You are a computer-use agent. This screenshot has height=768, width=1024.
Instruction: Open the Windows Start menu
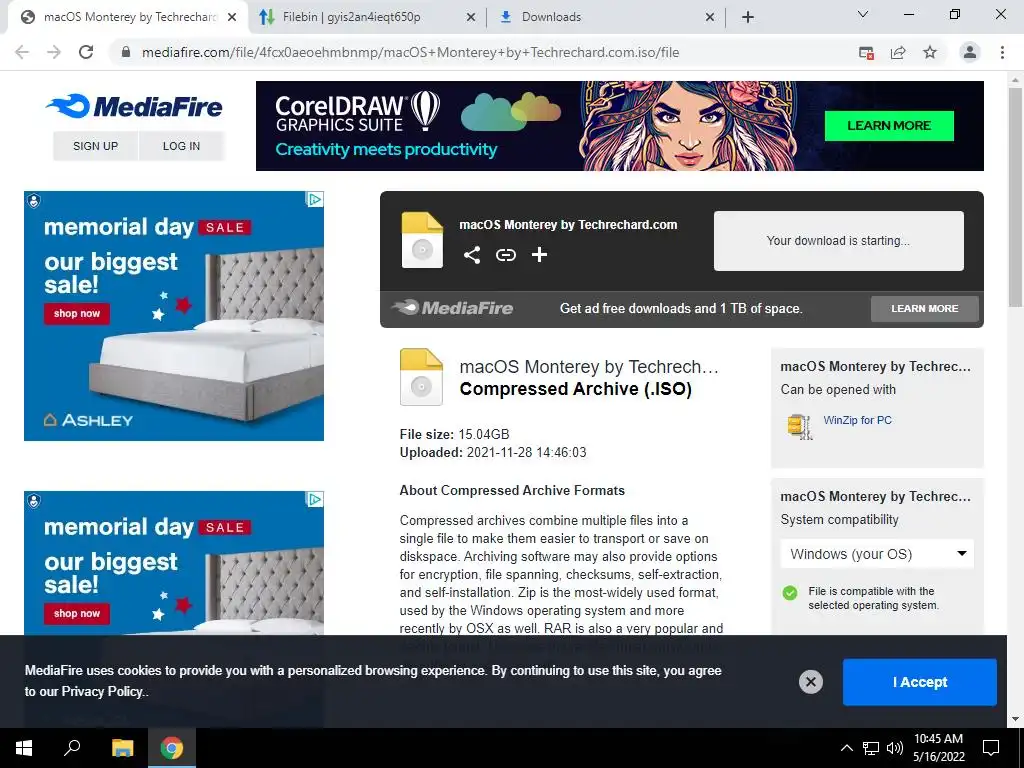(x=24, y=748)
